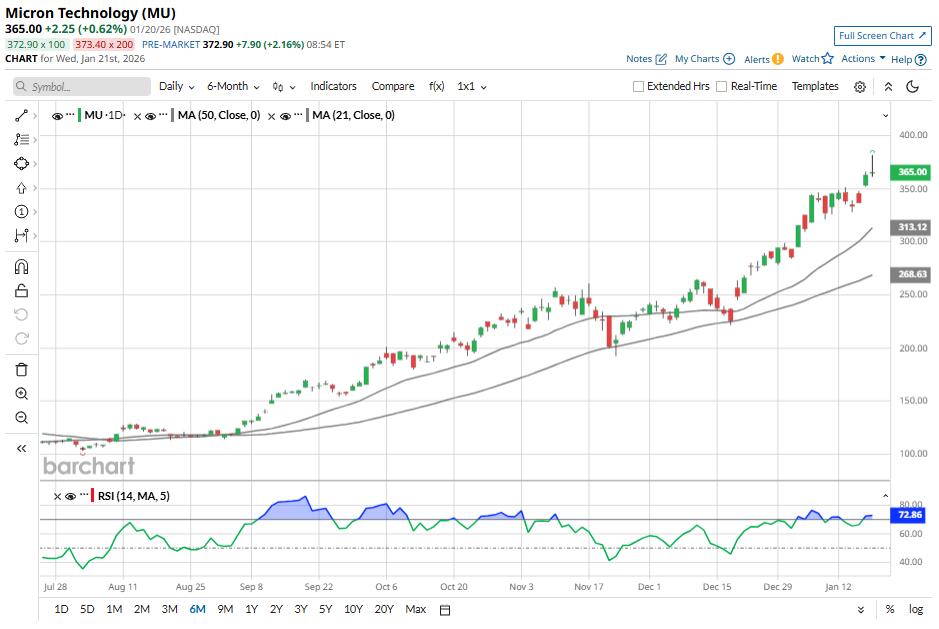Enable the Real-Time checkbox

point(723,87)
